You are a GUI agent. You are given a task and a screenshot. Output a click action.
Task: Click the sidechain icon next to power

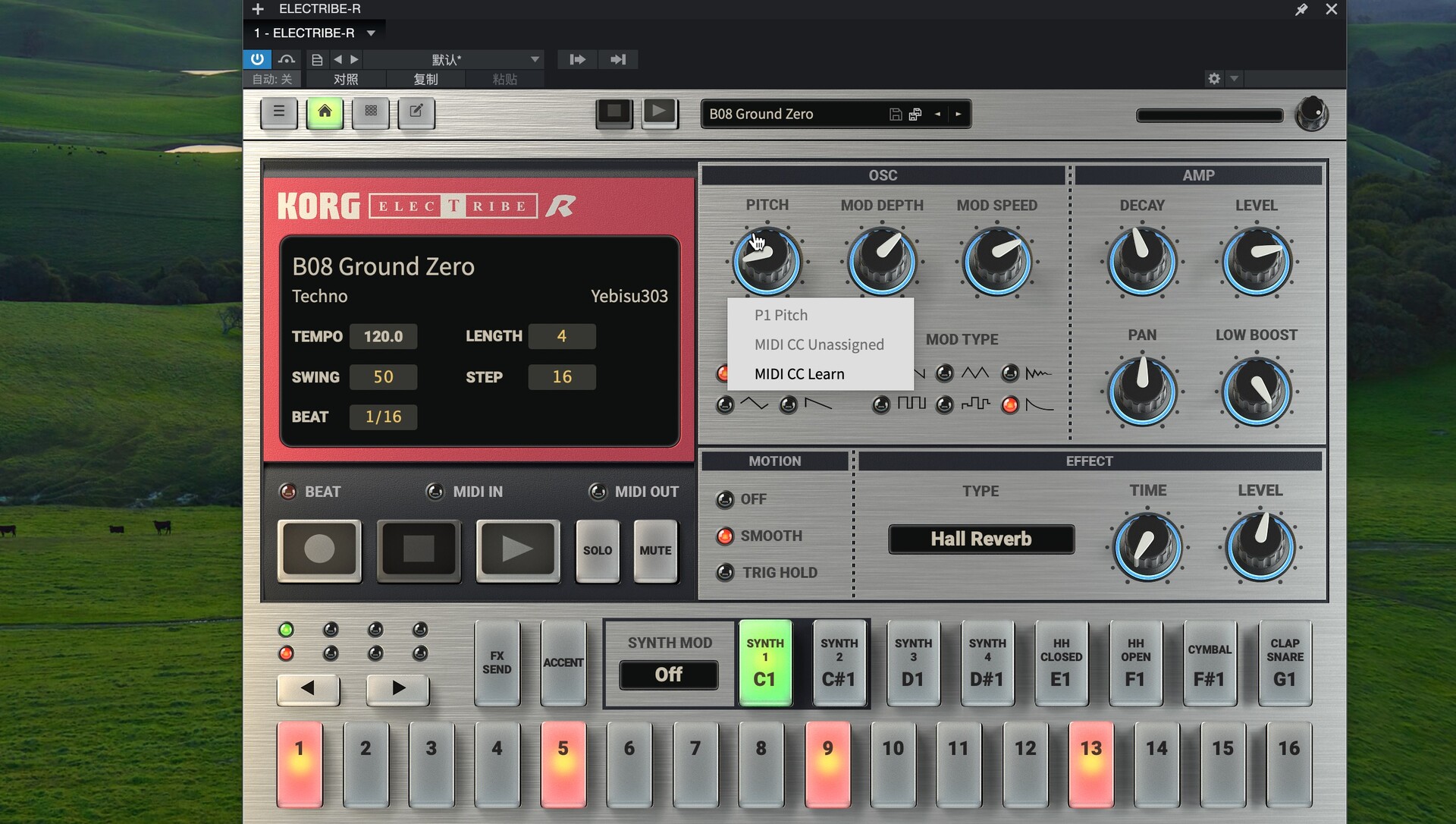[287, 59]
